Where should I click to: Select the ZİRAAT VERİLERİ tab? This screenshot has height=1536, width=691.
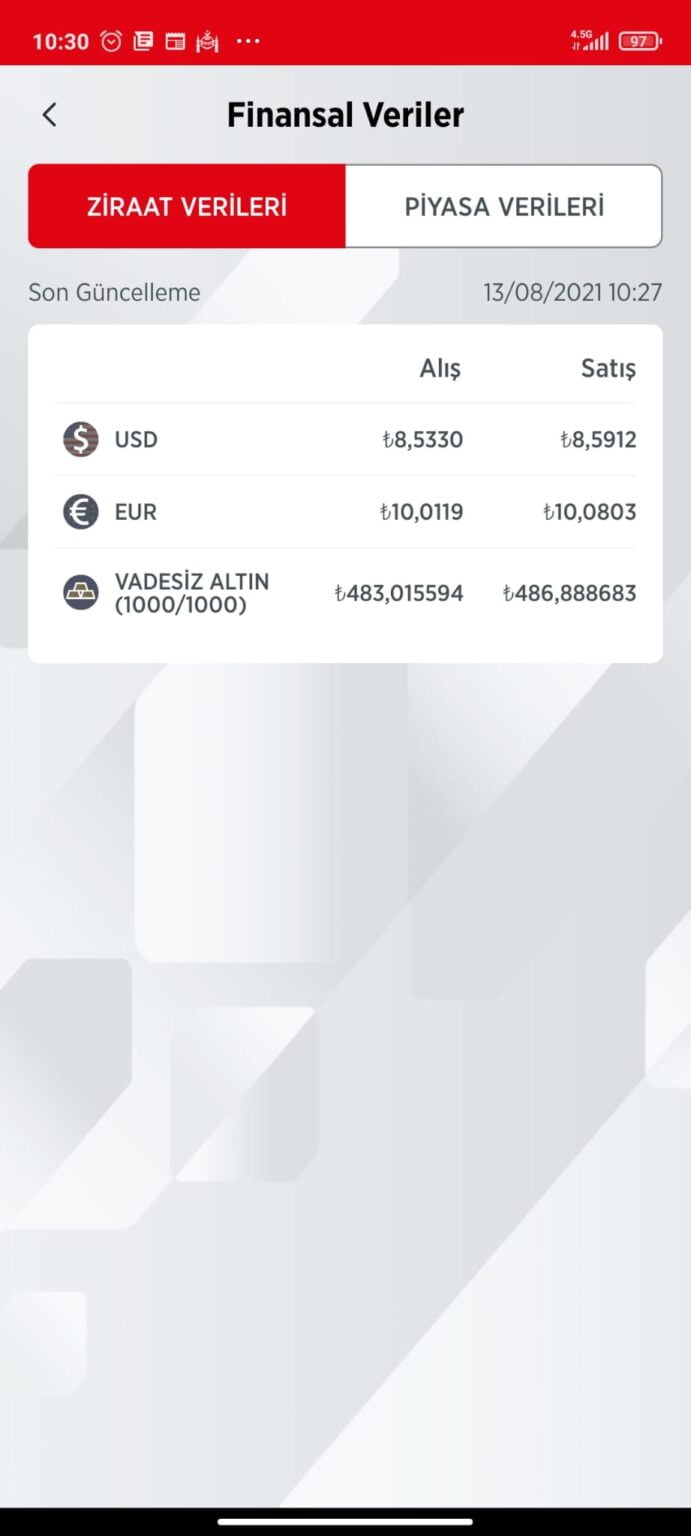click(187, 206)
